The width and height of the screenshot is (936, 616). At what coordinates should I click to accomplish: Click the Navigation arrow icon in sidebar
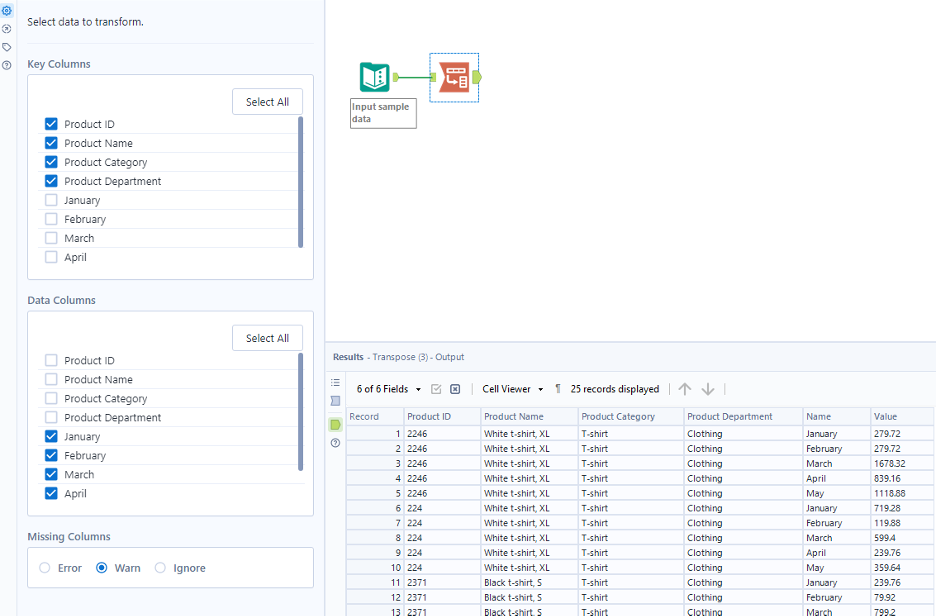[x=7, y=28]
